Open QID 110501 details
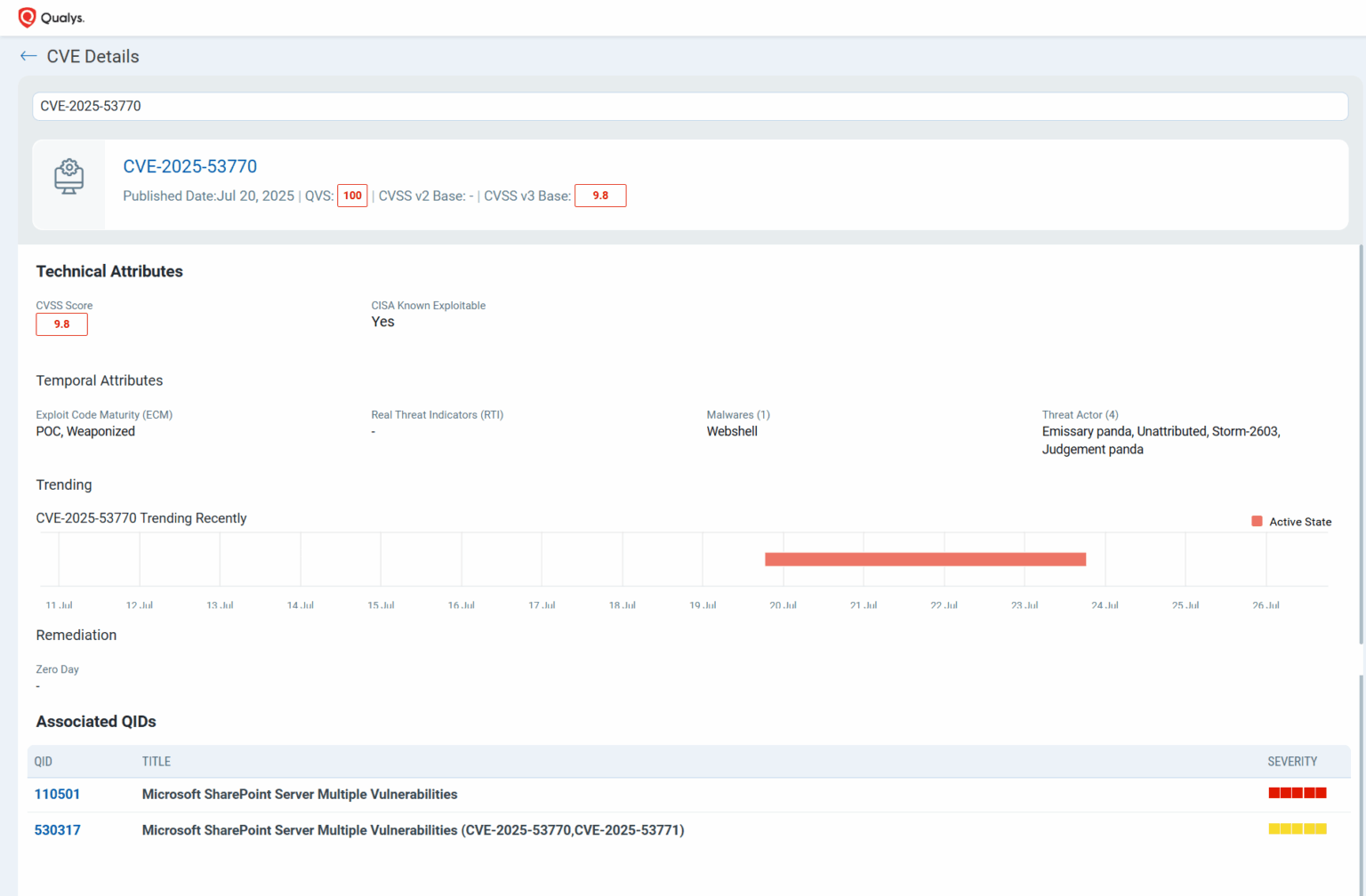The image size is (1366, 896). point(57,794)
